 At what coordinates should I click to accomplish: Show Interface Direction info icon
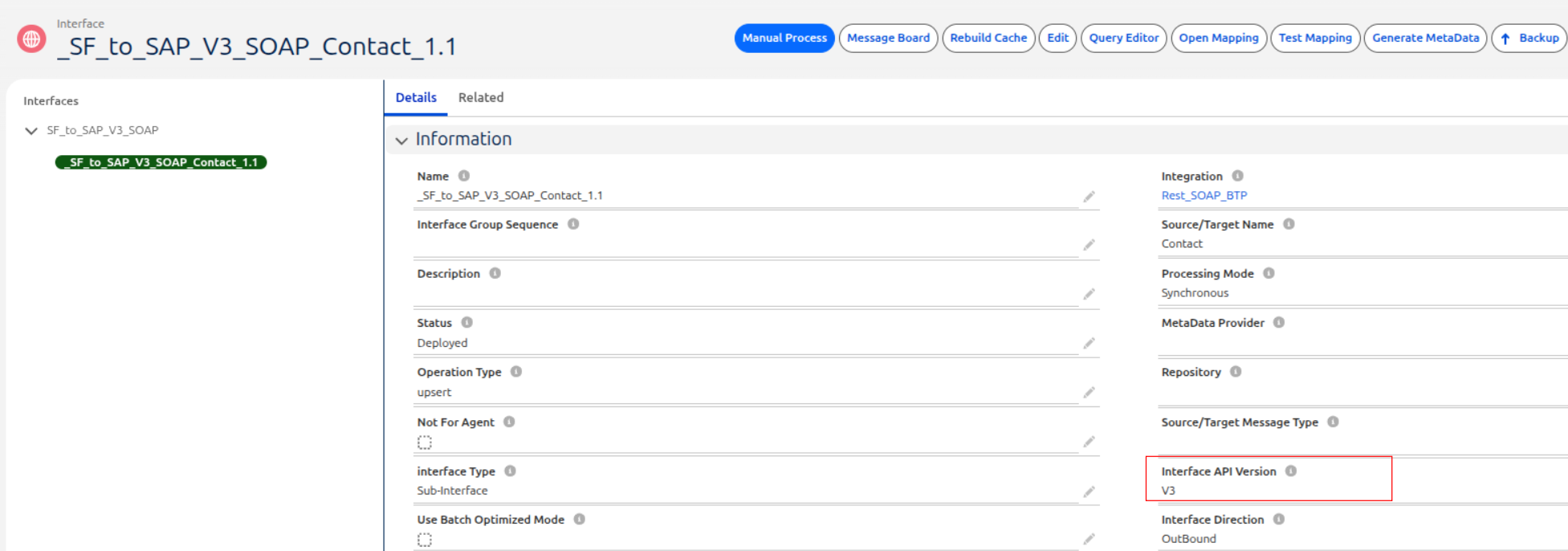(1279, 519)
